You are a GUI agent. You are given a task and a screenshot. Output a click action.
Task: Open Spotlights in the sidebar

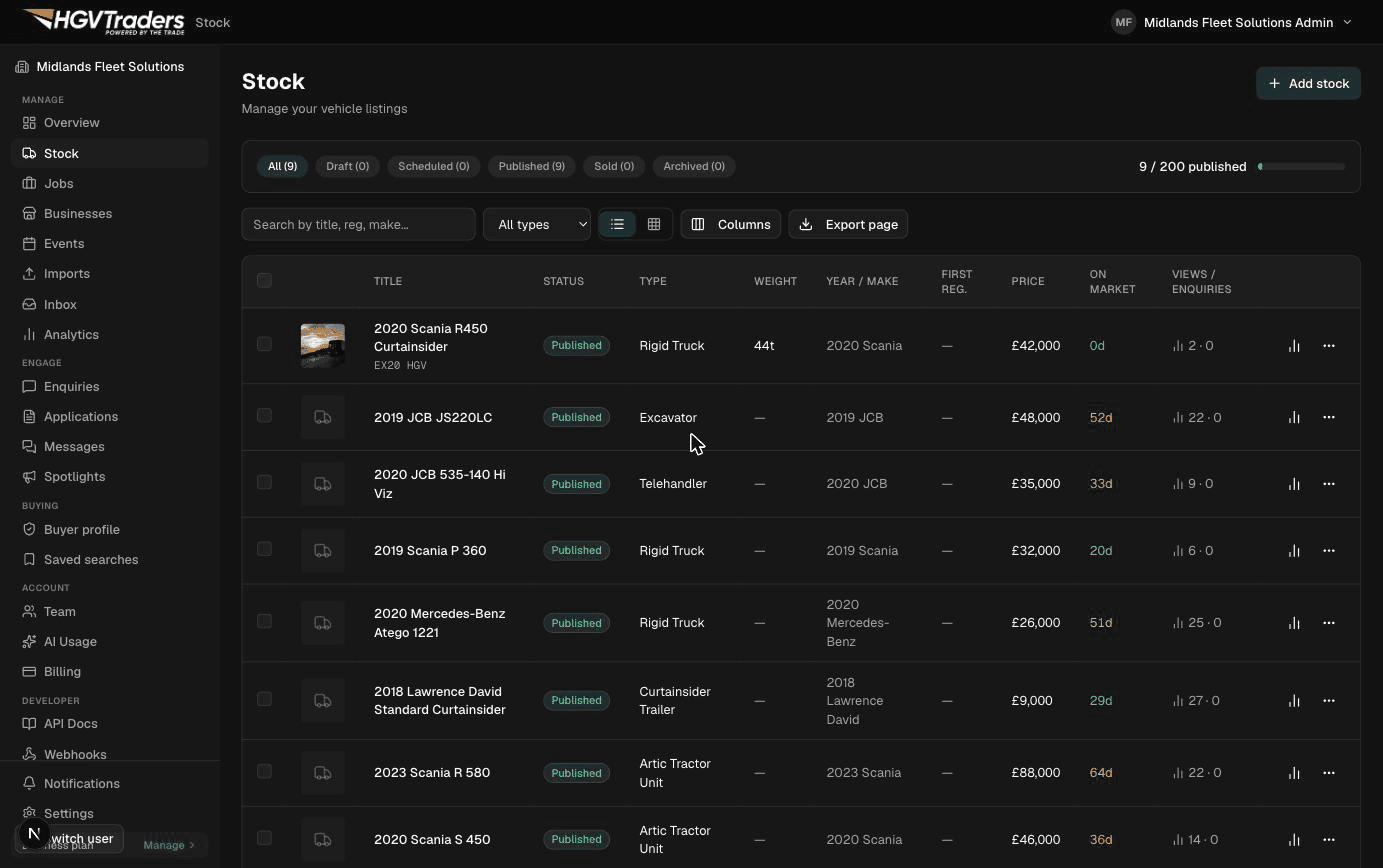point(110,476)
